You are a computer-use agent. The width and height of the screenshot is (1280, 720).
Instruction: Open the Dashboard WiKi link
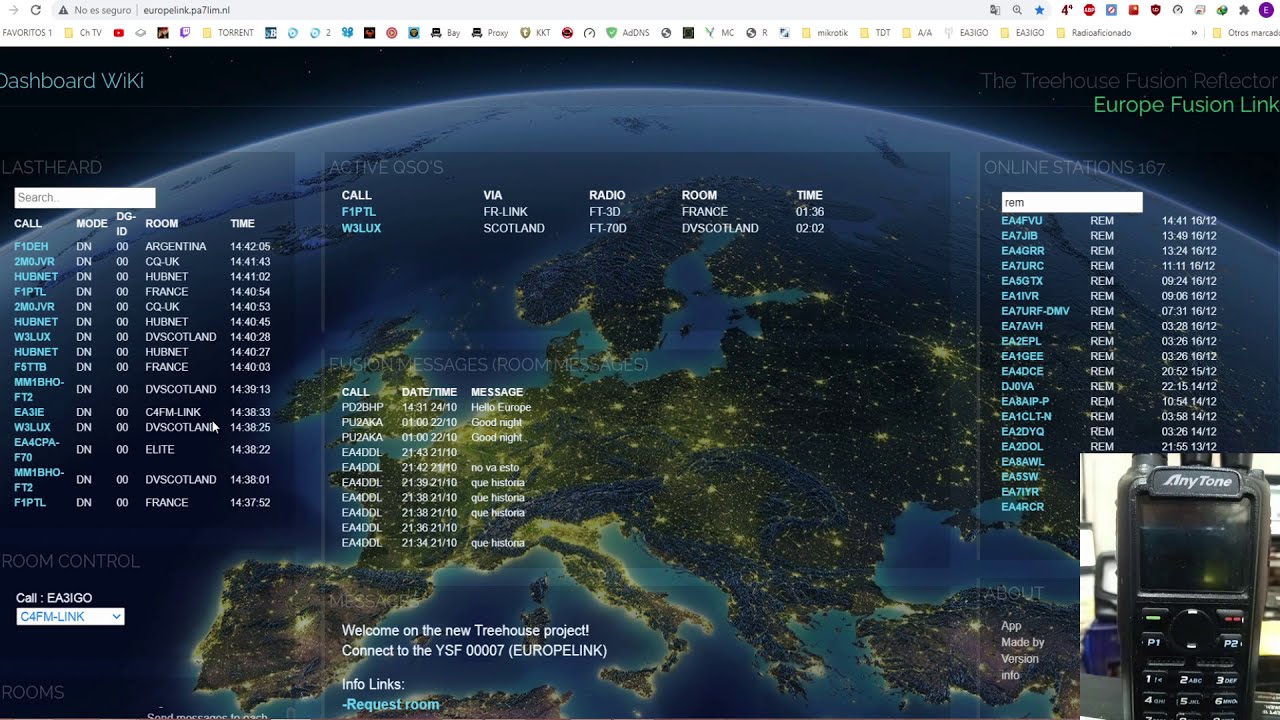(72, 81)
